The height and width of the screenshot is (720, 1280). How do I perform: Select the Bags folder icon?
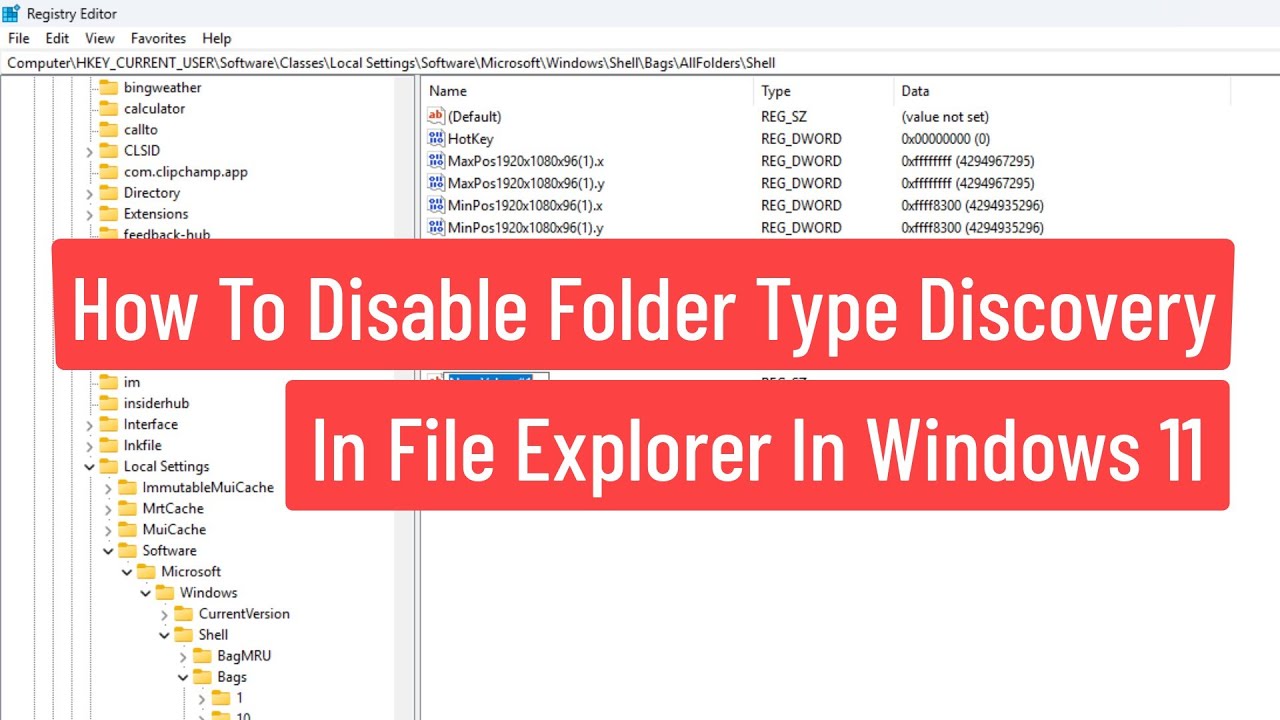202,676
